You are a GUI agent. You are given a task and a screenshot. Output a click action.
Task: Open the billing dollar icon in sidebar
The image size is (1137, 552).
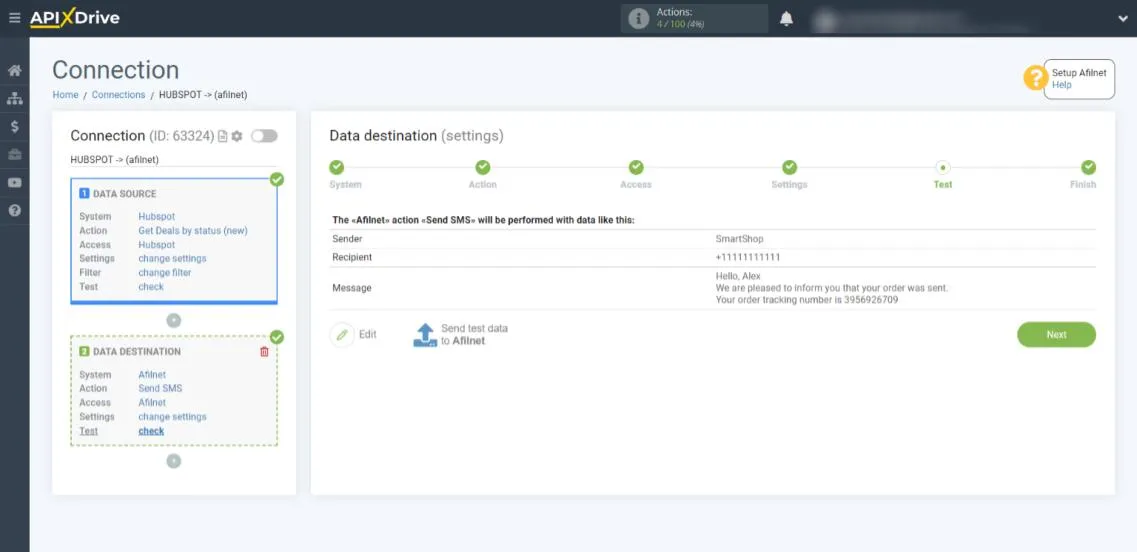pyautogui.click(x=14, y=127)
